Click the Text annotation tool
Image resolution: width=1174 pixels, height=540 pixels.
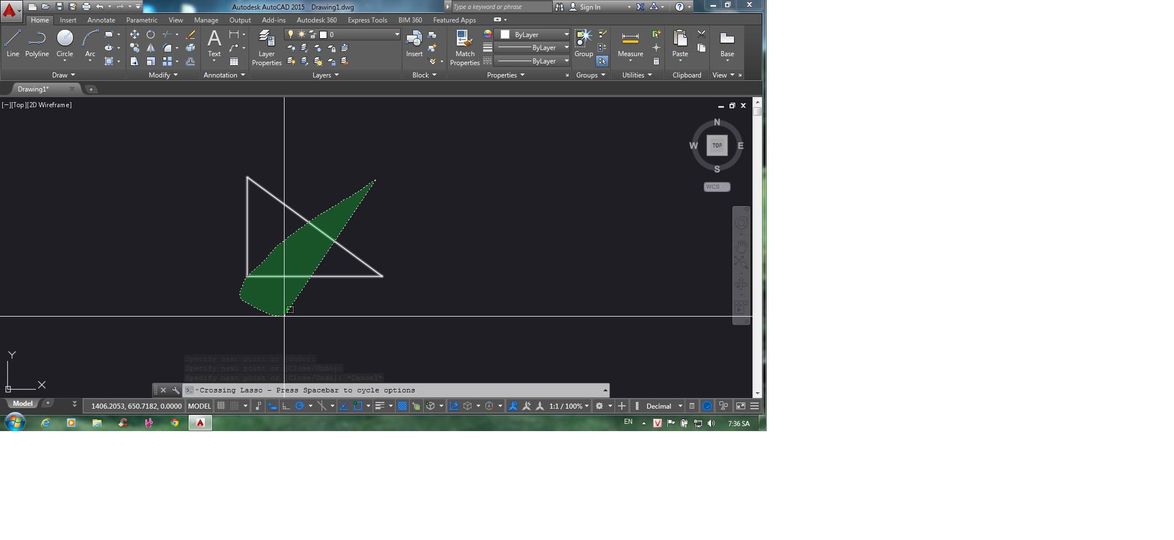point(214,43)
